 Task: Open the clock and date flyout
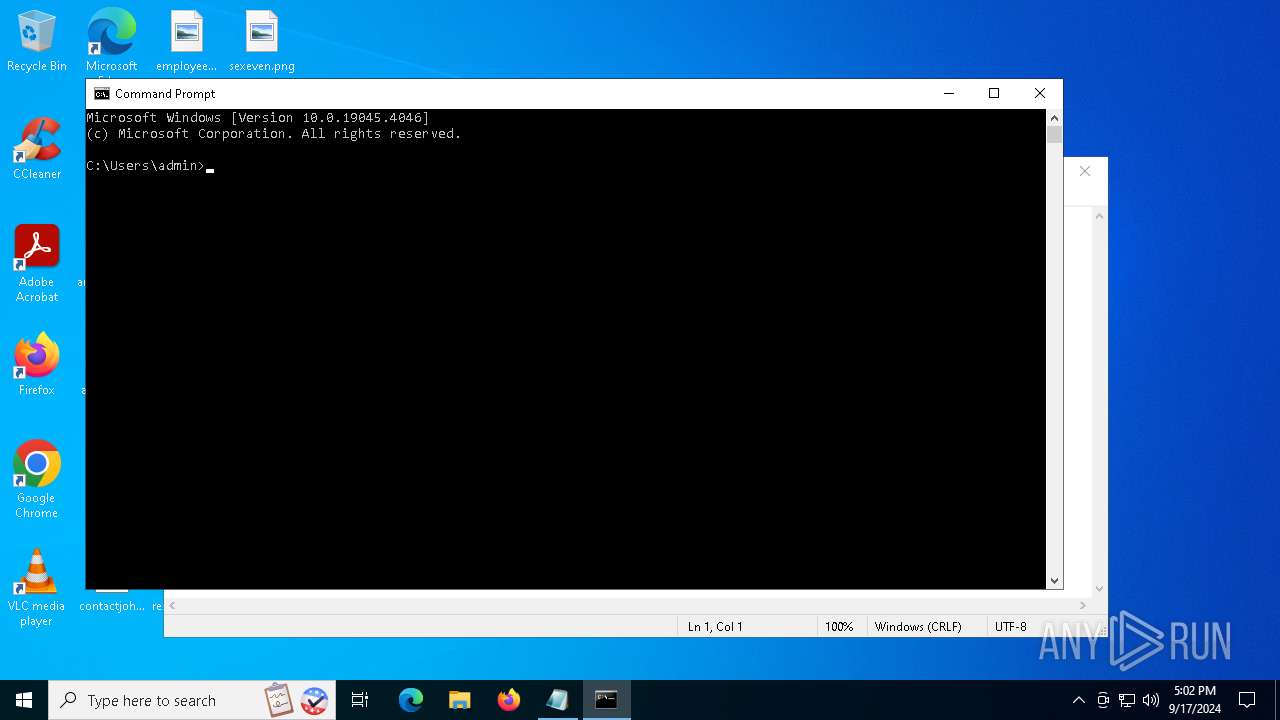coord(1195,700)
